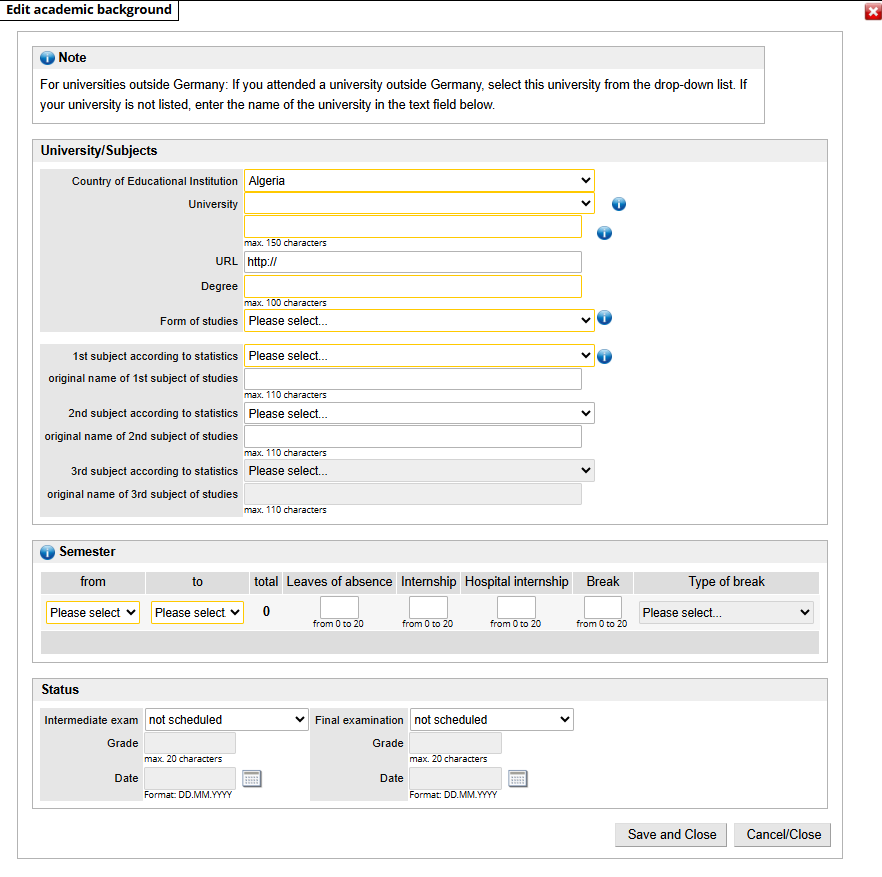Image resolution: width=882 pixels, height=877 pixels.
Task: Open 2nd subject according to statistics dropdown
Action: (x=419, y=413)
